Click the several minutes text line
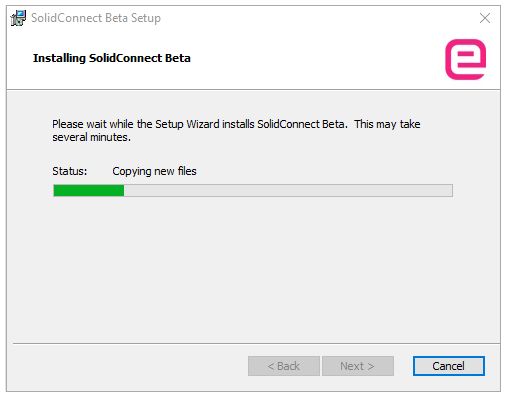 (91, 137)
